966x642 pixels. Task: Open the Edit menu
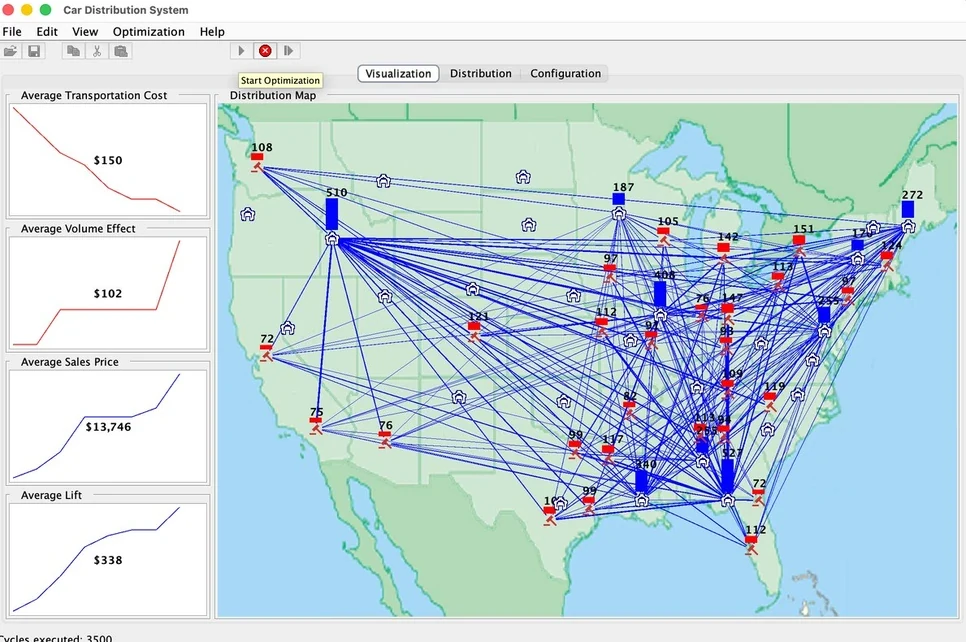[x=47, y=31]
